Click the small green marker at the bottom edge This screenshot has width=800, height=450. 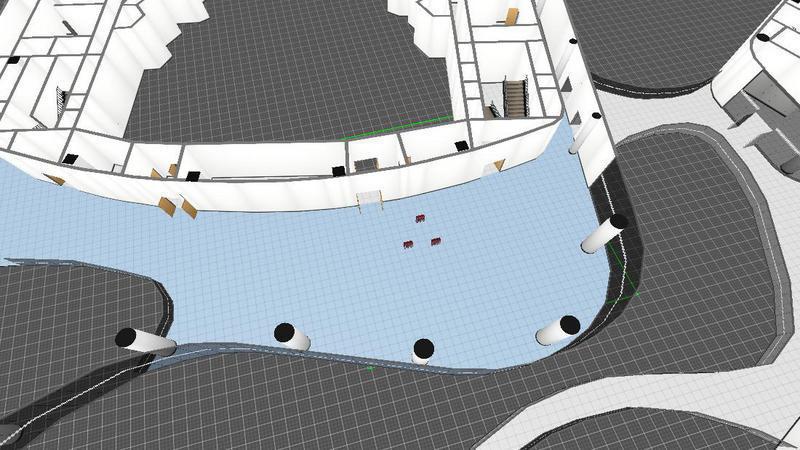point(370,369)
